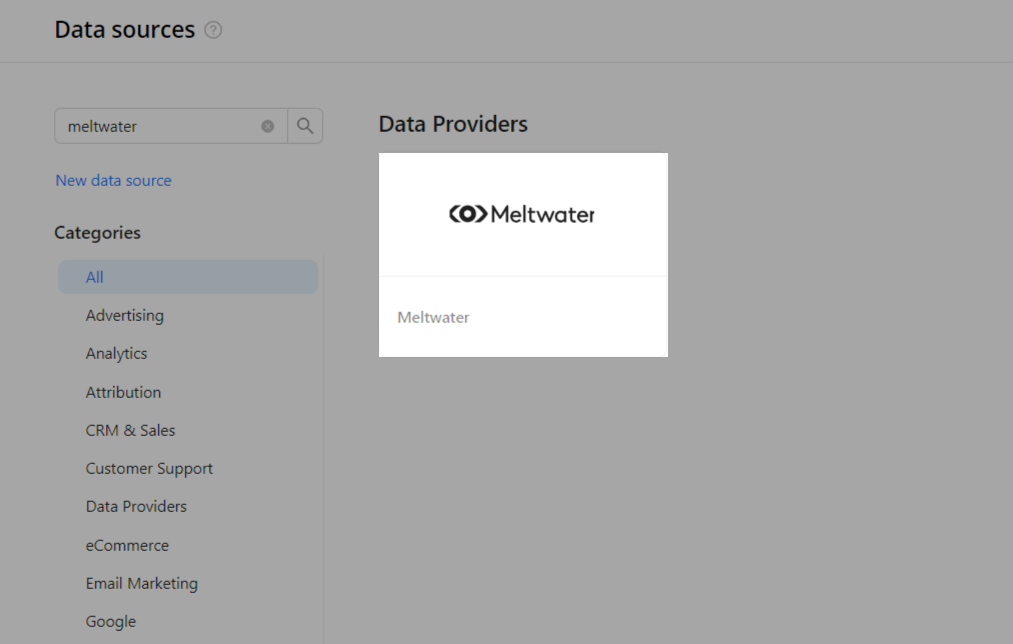
Task: Click the Meltwater logo on the card
Action: click(521, 213)
